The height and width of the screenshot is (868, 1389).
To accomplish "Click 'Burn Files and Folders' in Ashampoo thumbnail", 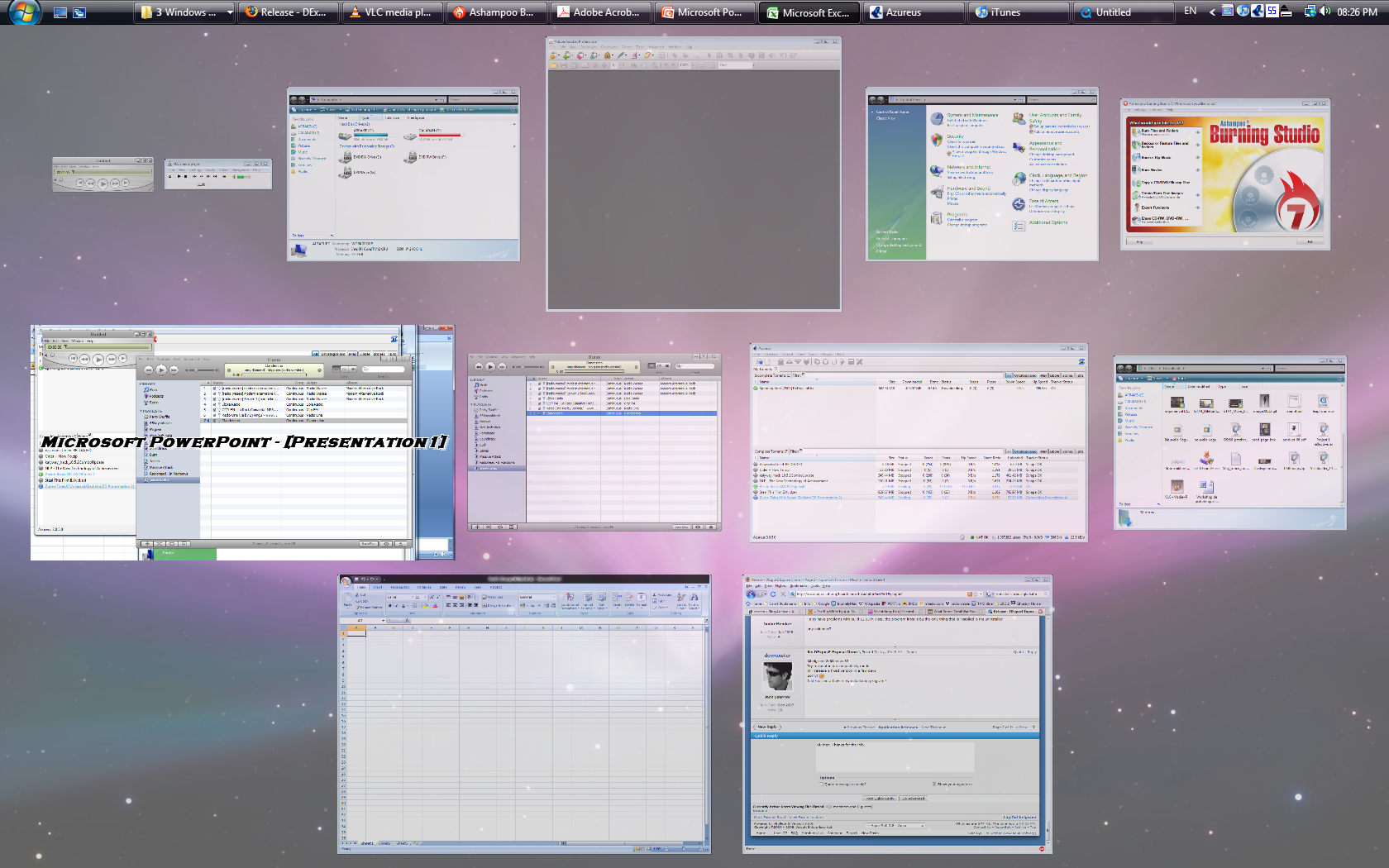I will pos(1164,131).
